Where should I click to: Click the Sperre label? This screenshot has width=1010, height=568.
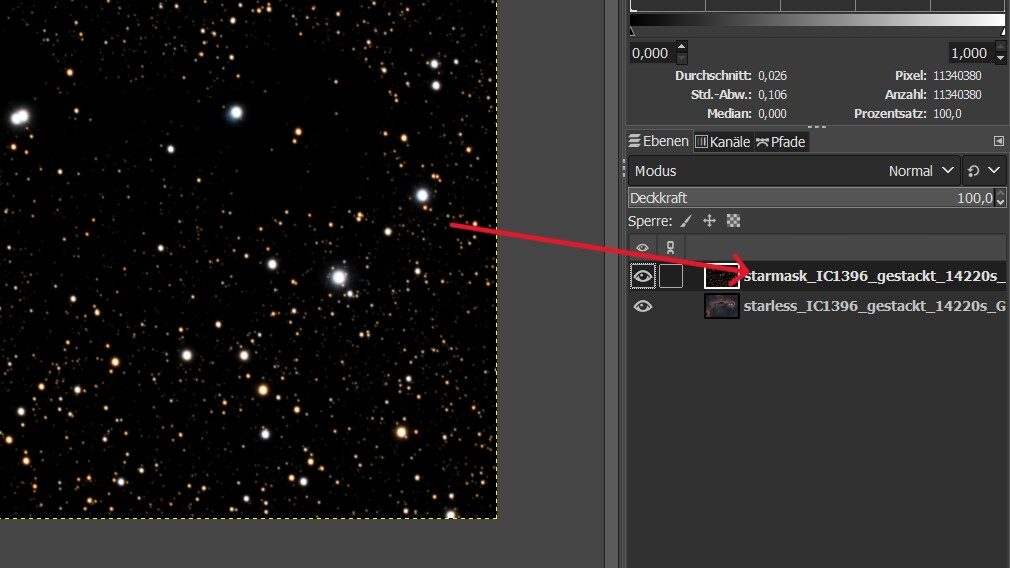pyautogui.click(x=650, y=221)
